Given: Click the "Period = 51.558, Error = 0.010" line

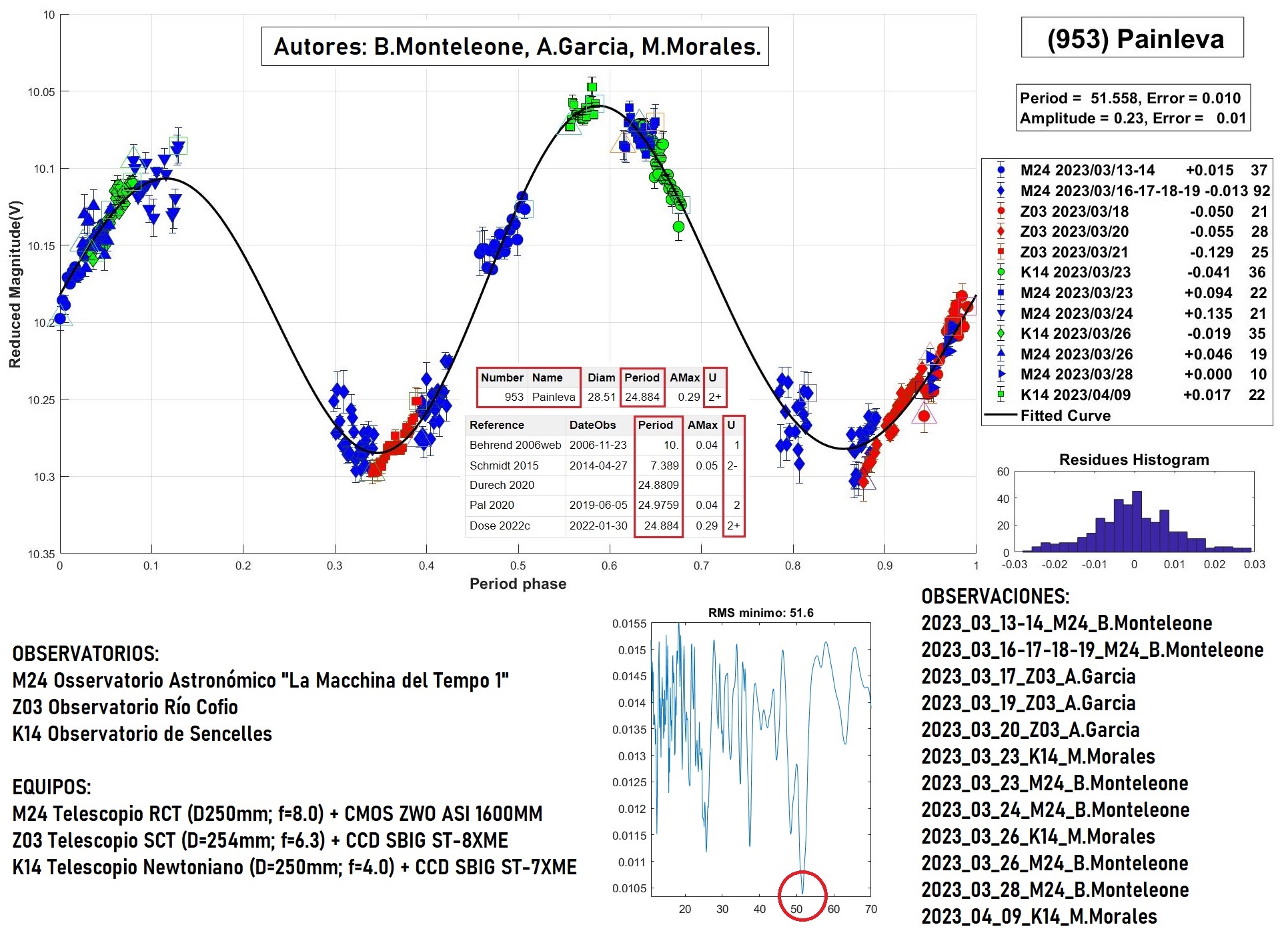Looking at the screenshot, I should point(1130,98).
